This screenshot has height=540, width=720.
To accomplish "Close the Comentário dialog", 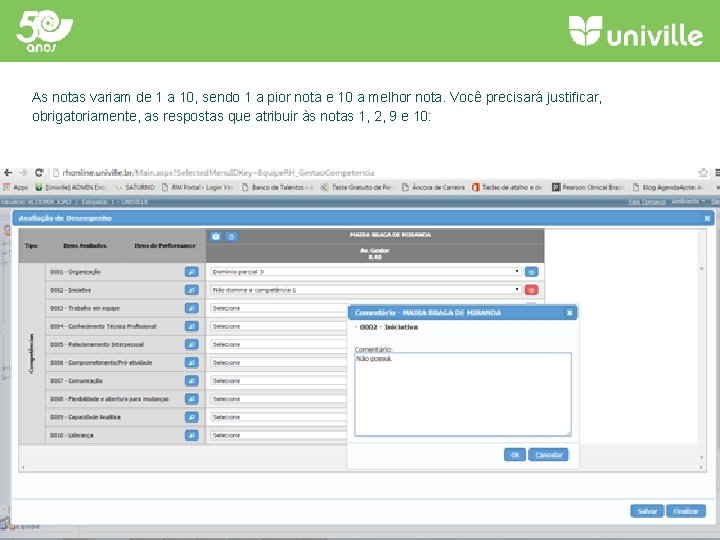I will click(x=569, y=313).
